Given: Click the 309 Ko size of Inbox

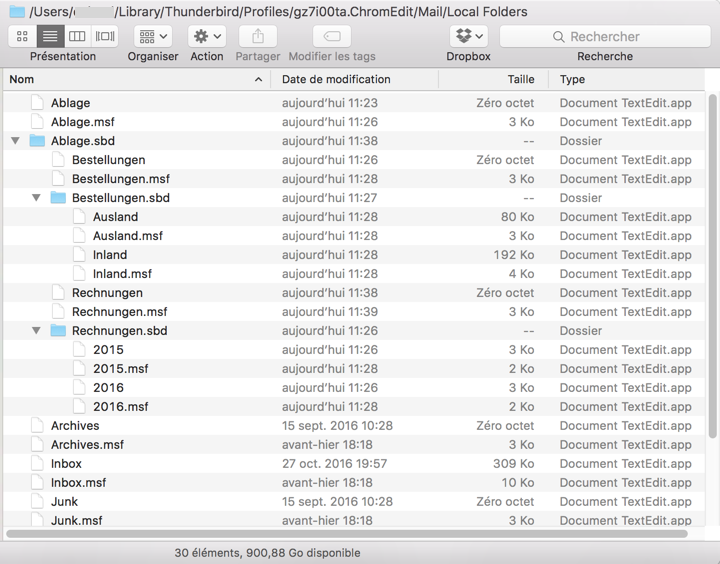Looking at the screenshot, I should (x=513, y=463).
